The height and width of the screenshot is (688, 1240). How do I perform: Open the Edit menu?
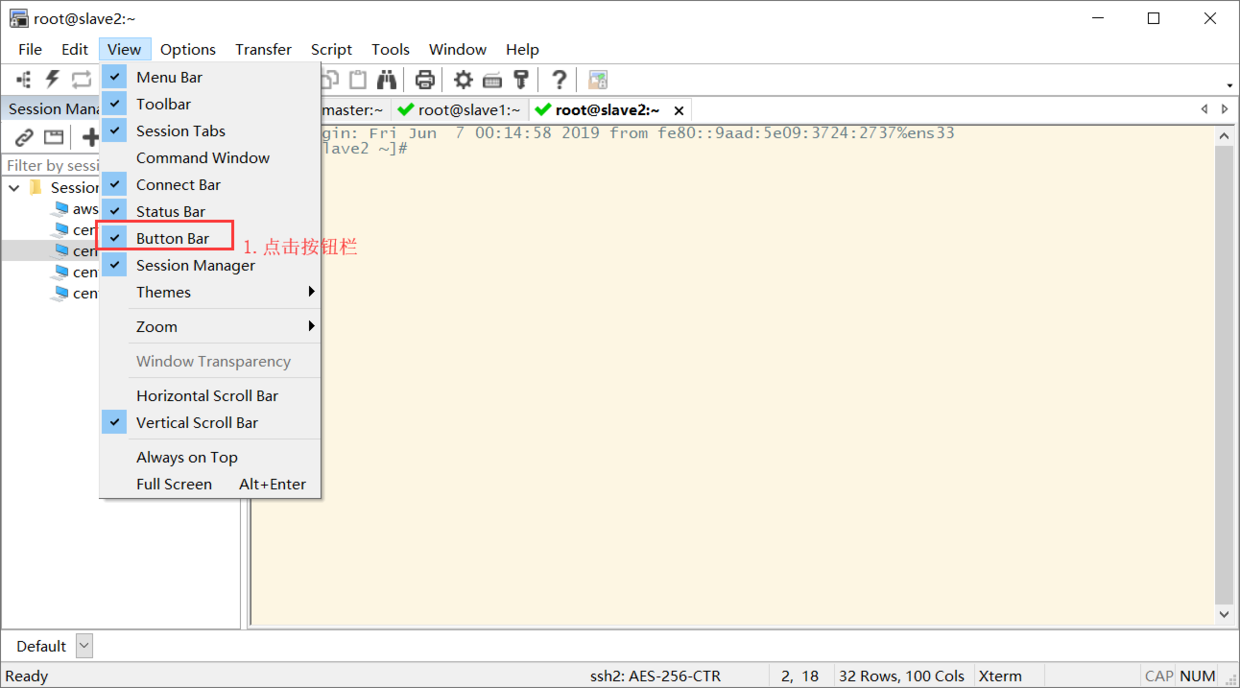click(75, 49)
